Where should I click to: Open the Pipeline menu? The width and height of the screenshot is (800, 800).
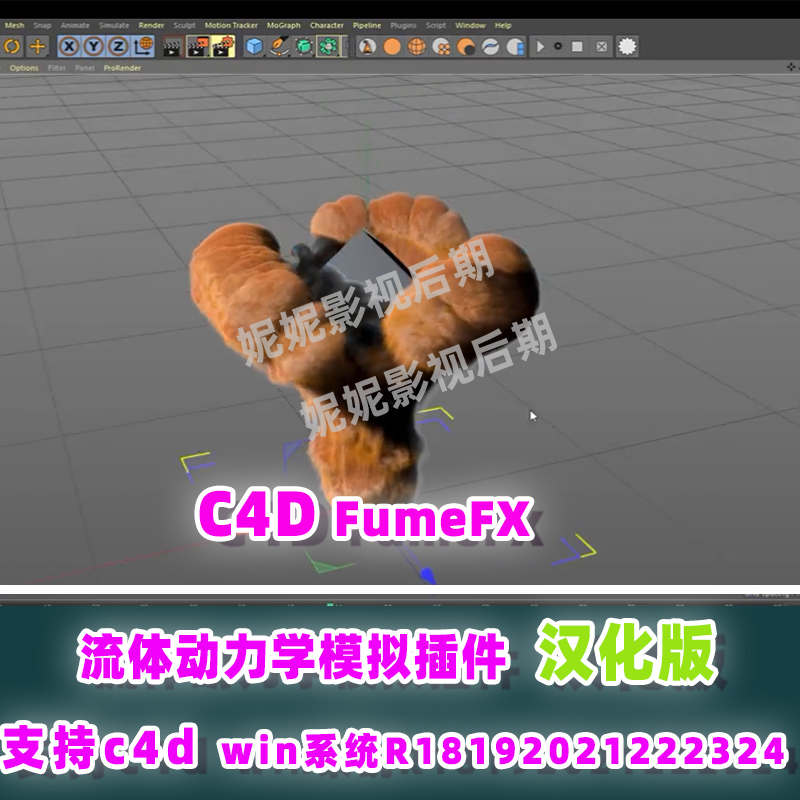[367, 25]
